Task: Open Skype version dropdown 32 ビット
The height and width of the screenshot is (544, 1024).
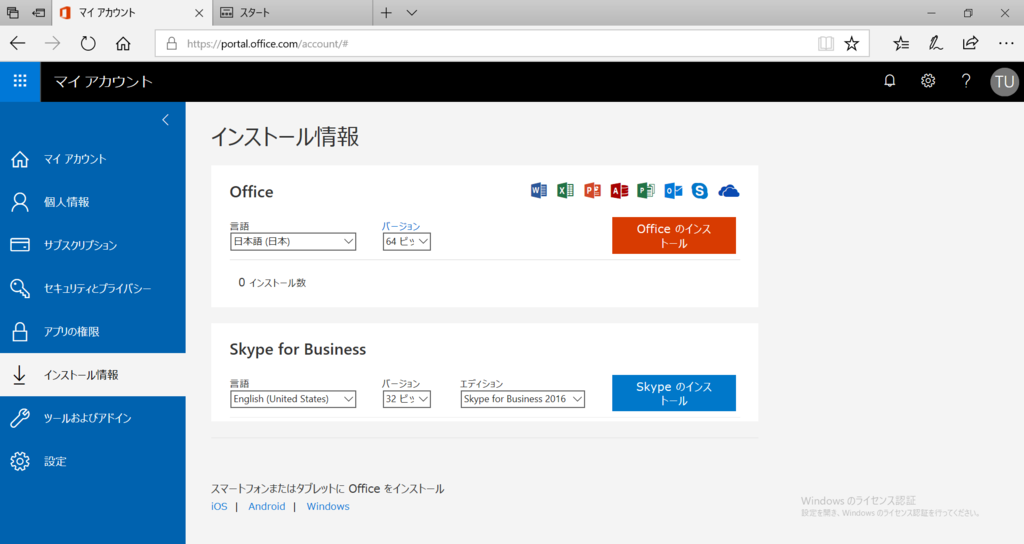Action: tap(407, 399)
